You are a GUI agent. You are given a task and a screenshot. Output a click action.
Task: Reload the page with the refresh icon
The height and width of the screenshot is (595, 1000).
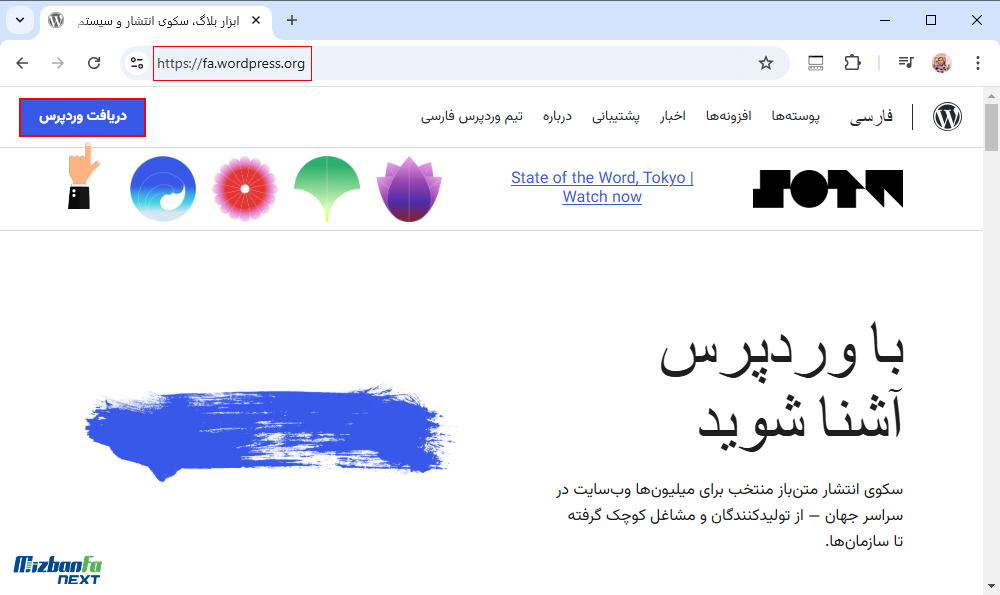(x=94, y=63)
